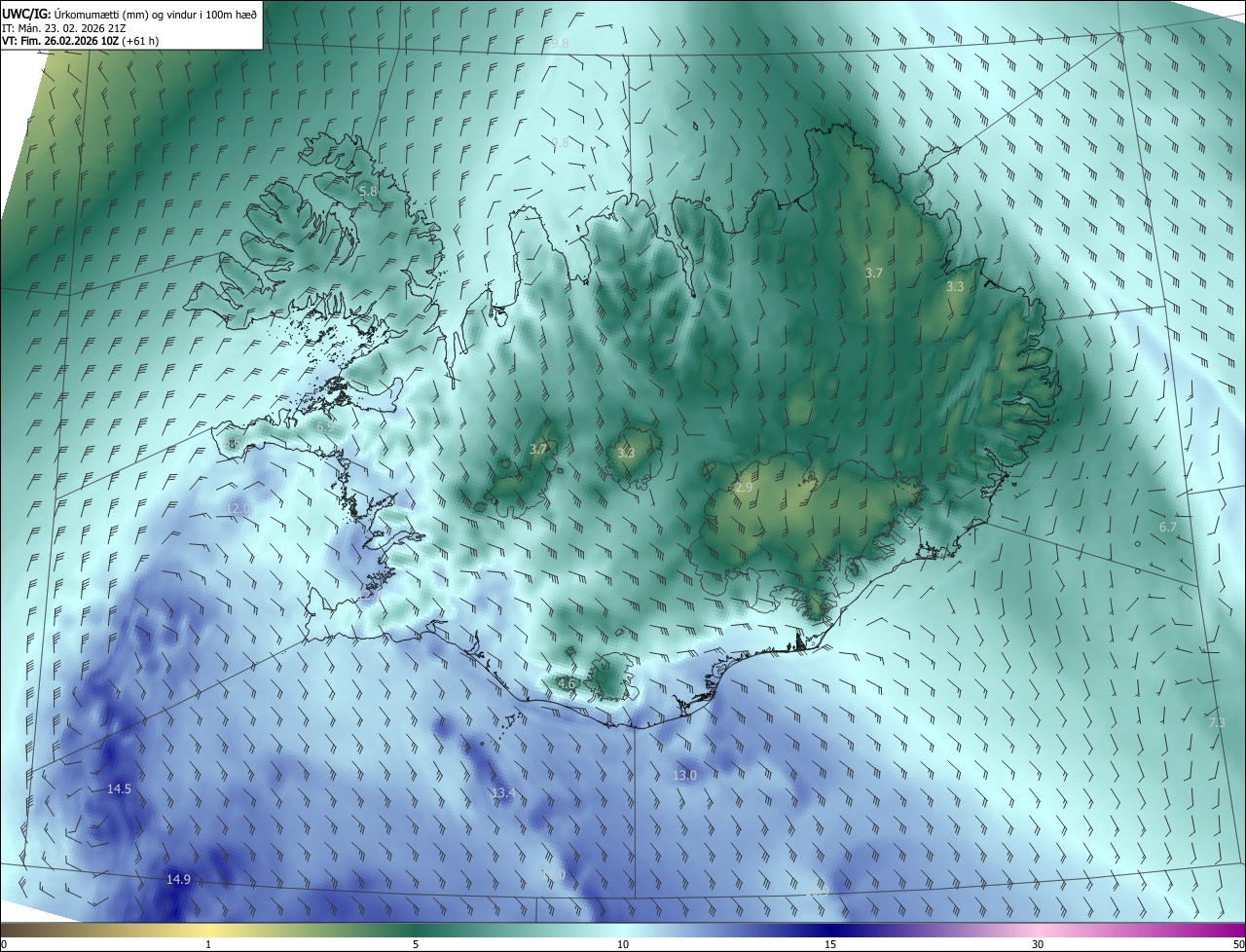Click the colour scale tick labelled 15
This screenshot has width=1246, height=952.
[x=830, y=944]
